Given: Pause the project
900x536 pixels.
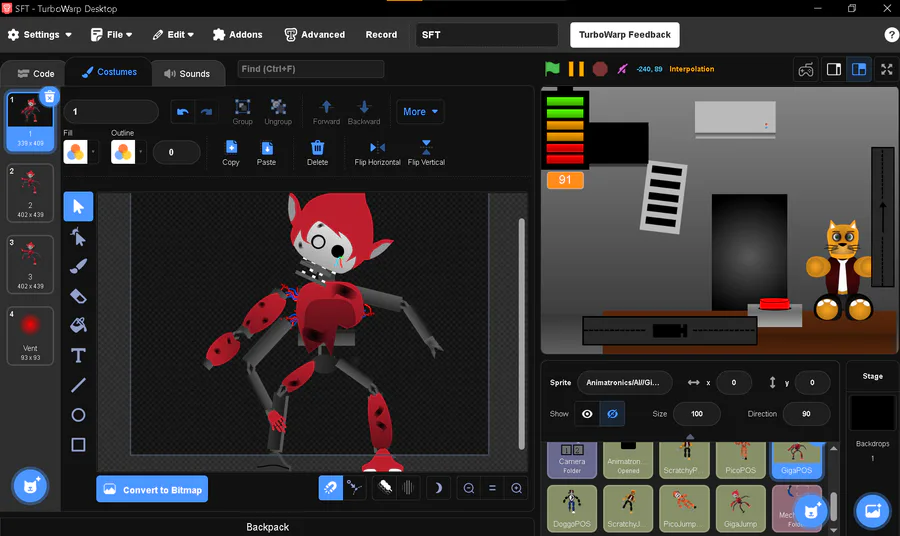Looking at the screenshot, I should (x=576, y=69).
